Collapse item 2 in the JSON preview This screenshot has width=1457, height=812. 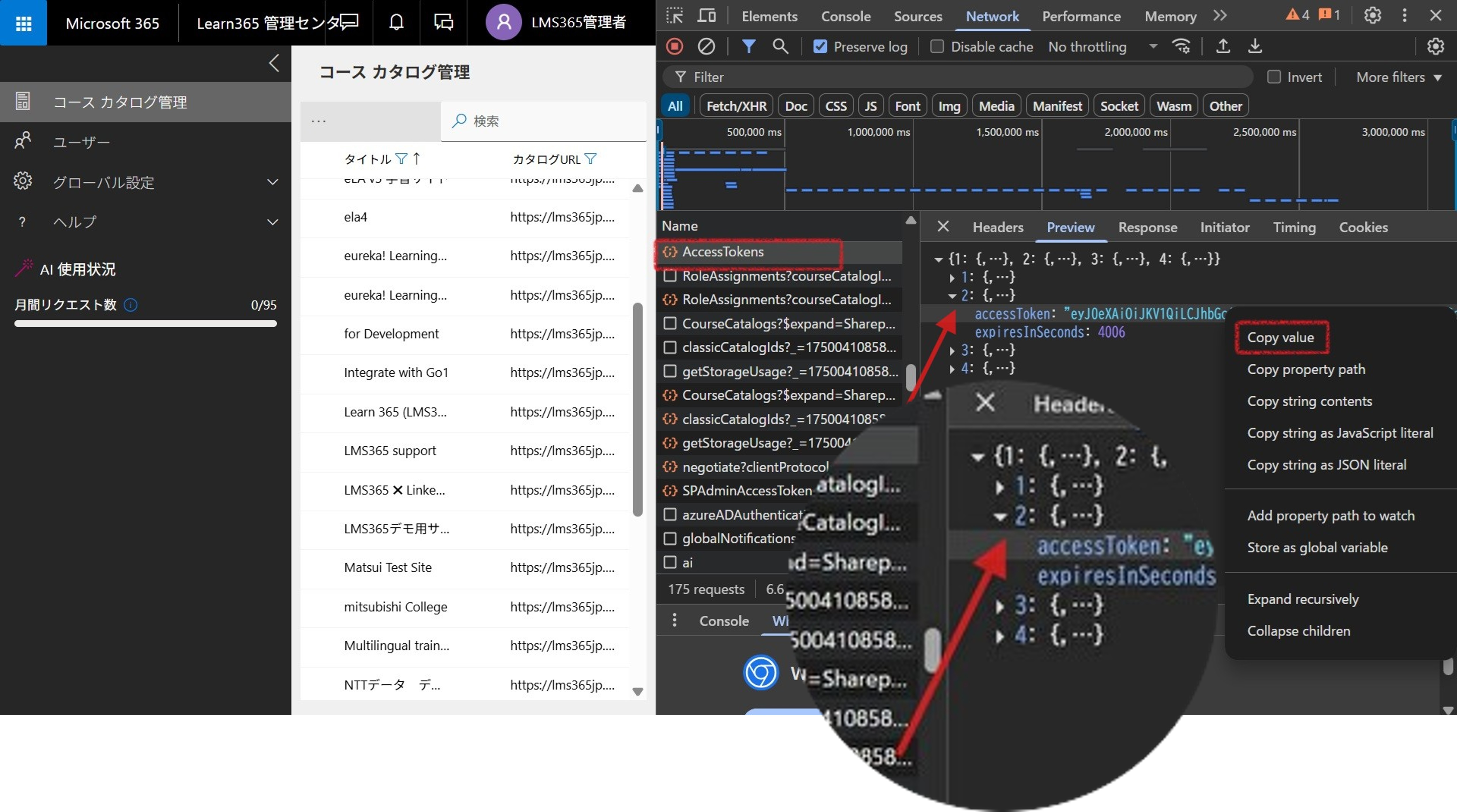pyautogui.click(x=952, y=296)
